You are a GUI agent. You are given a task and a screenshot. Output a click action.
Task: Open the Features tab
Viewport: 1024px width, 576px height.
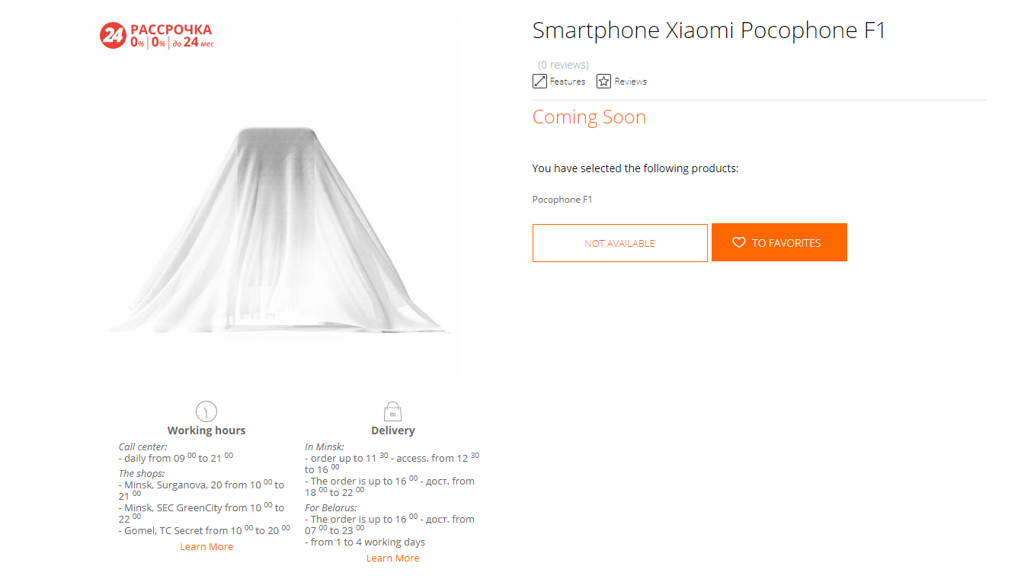click(x=559, y=81)
